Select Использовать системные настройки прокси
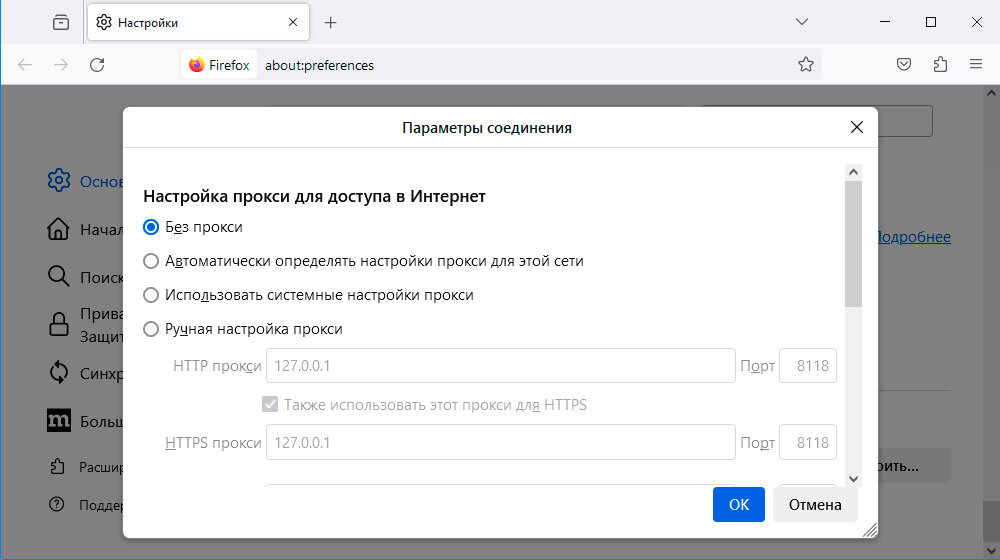 [151, 295]
